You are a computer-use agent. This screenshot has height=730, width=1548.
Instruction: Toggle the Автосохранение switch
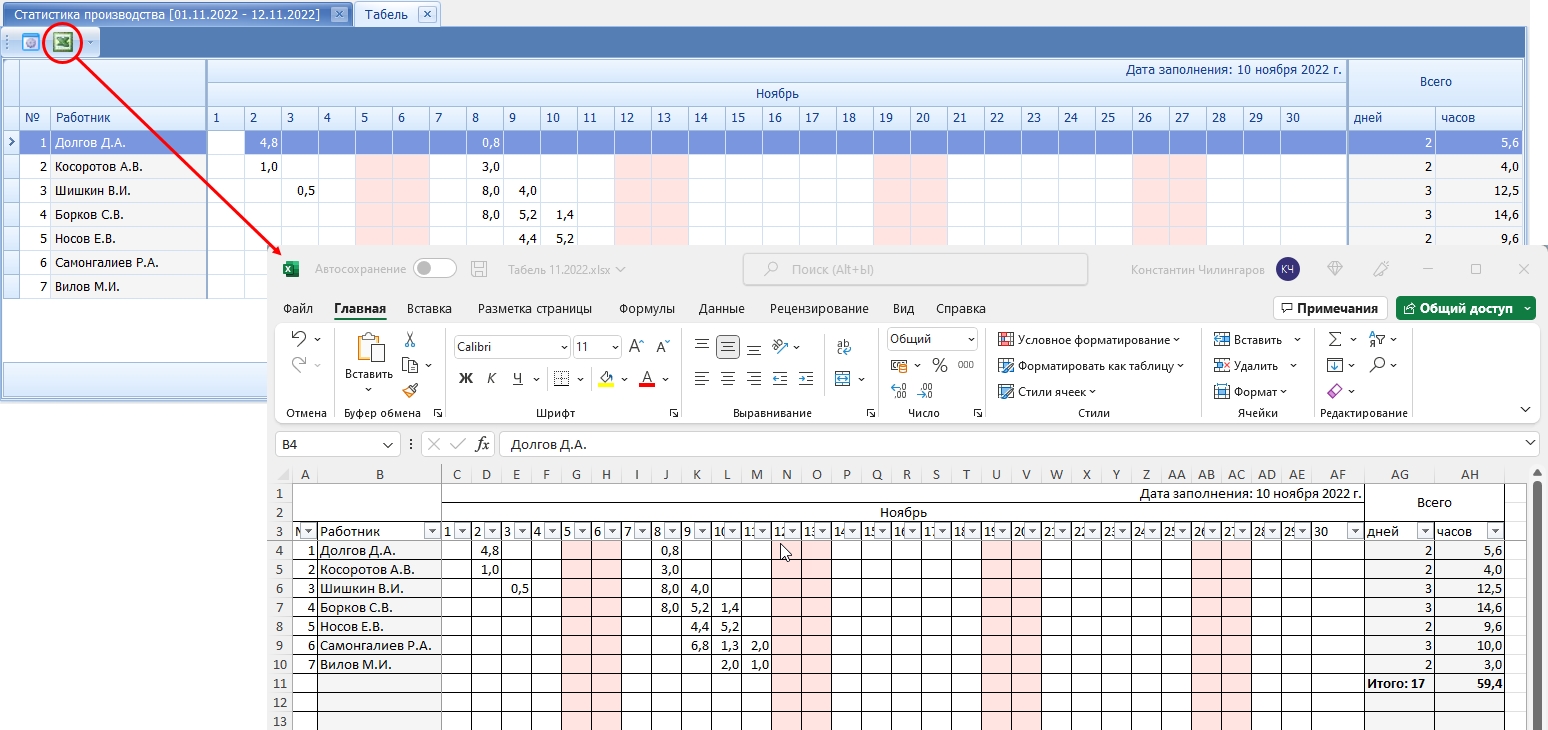point(435,269)
